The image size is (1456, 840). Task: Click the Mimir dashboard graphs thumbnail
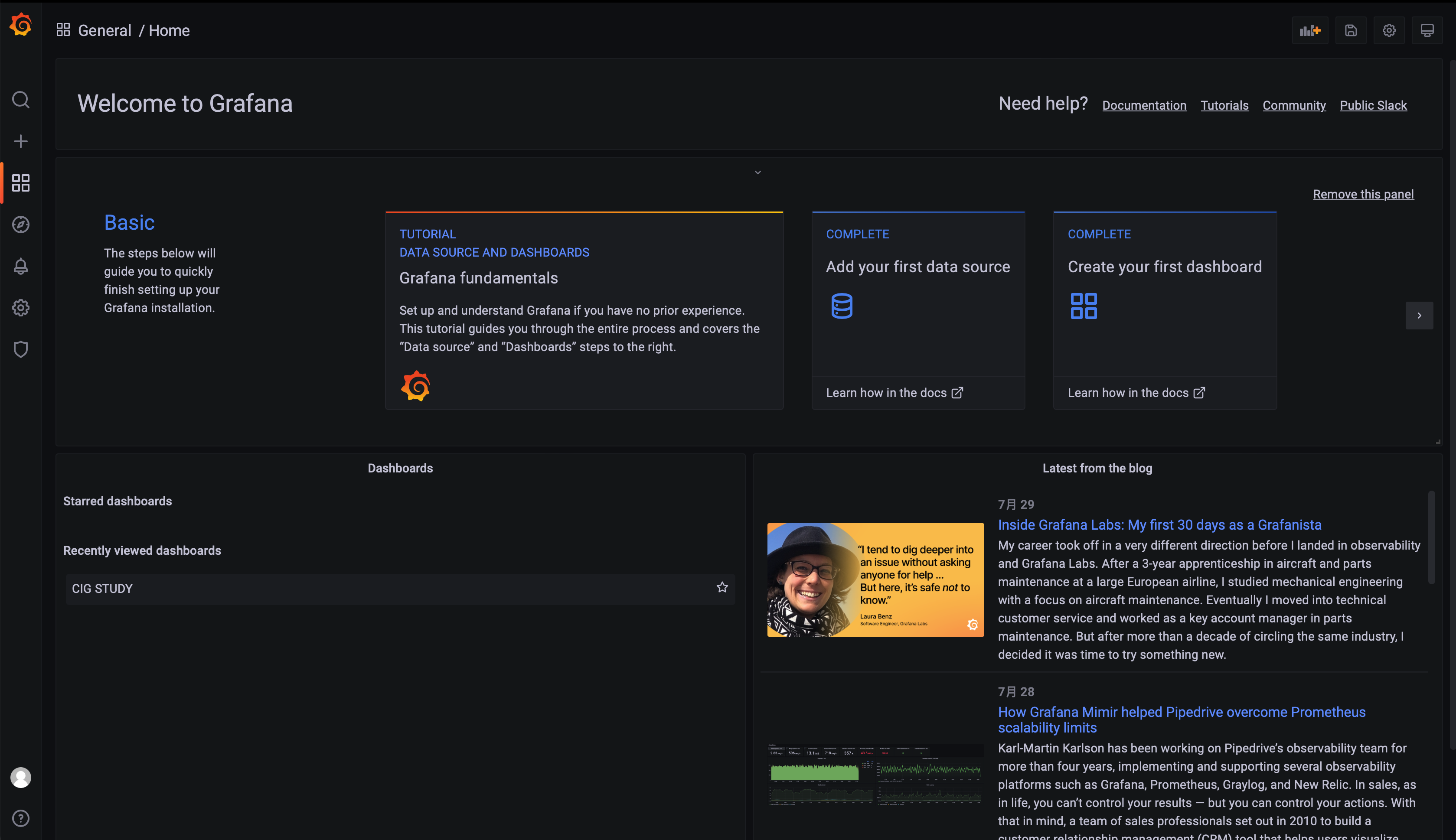(x=875, y=774)
